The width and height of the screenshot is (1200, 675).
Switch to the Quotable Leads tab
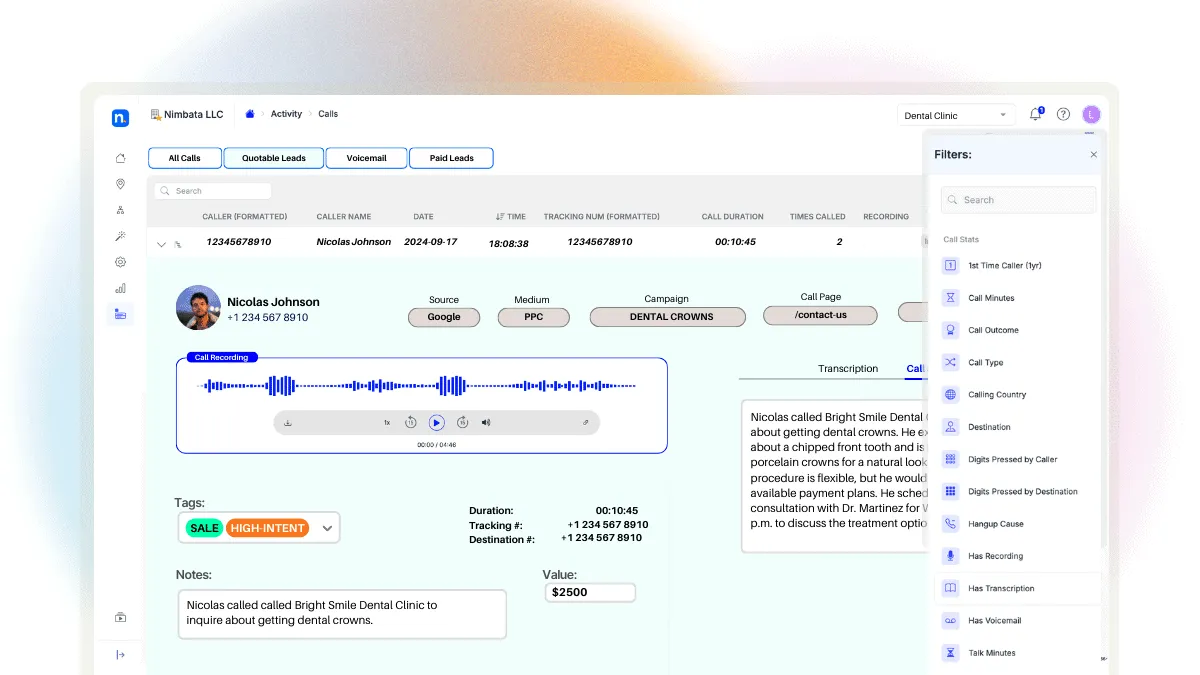273,158
